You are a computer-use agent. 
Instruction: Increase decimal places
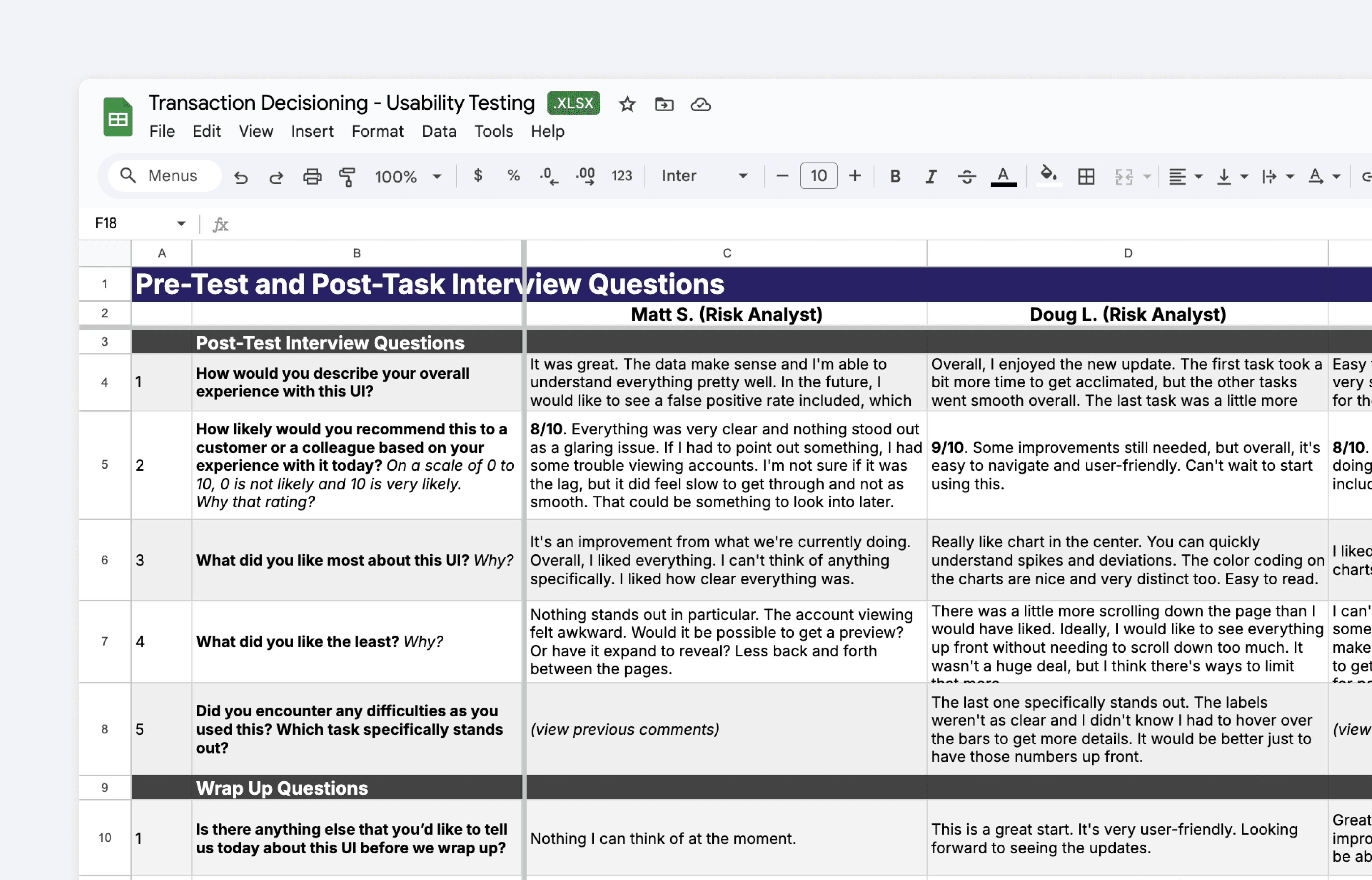pos(586,176)
